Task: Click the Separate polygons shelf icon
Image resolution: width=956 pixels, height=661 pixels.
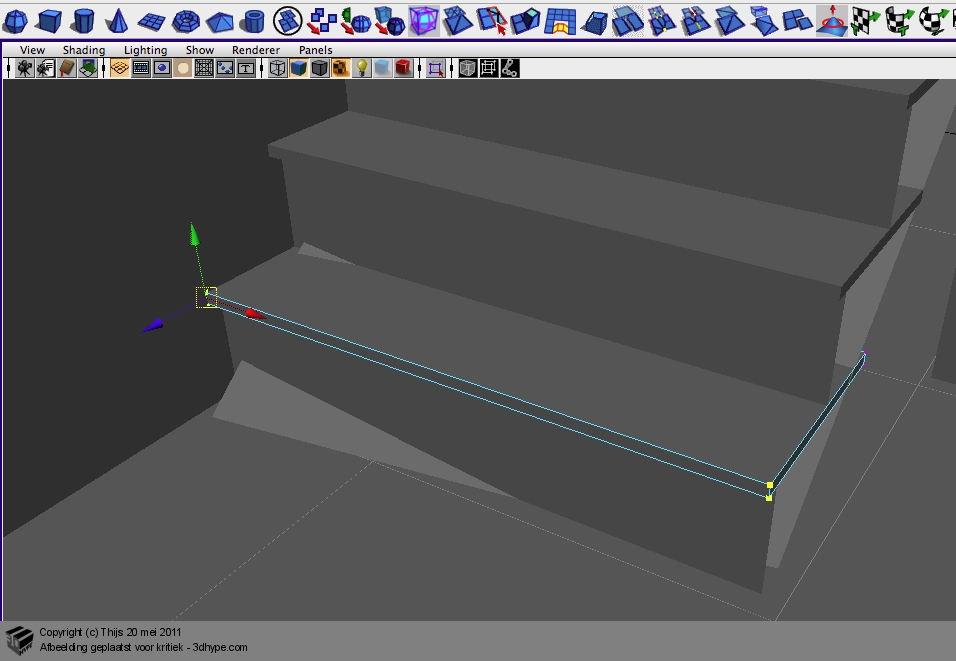Action: (321, 21)
